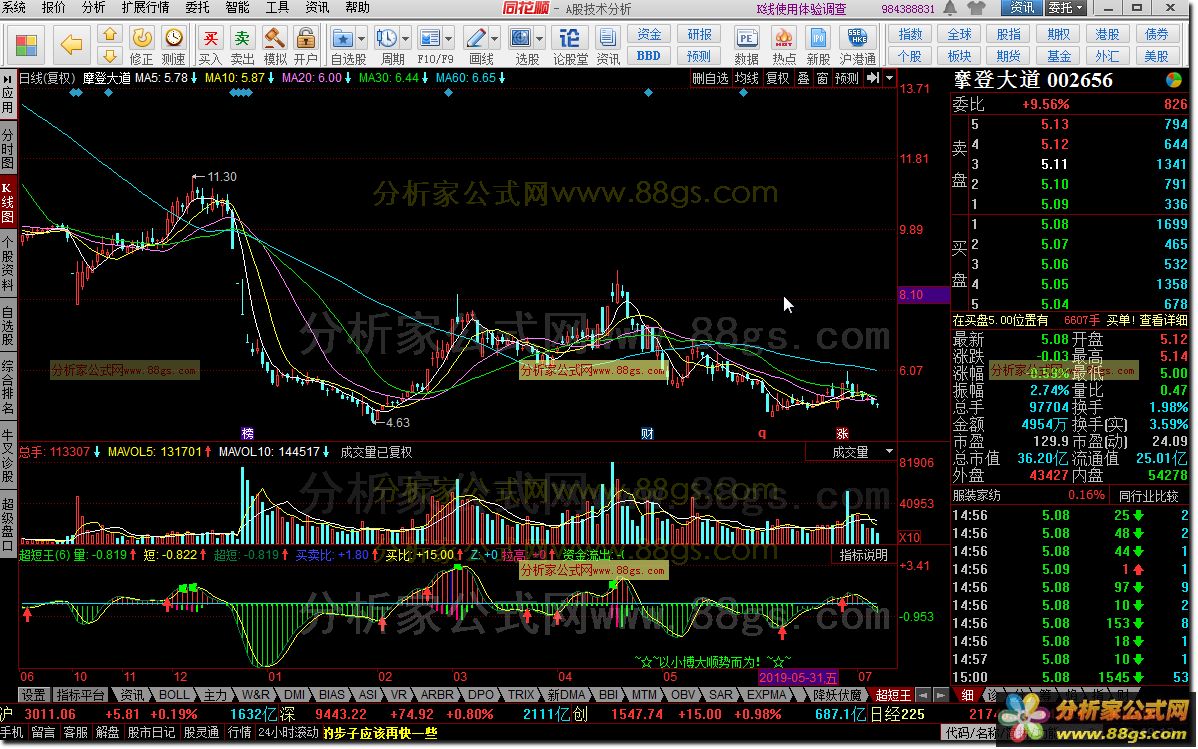The width and height of the screenshot is (1198, 749).
Task: Select the 画线 pencil drawing tool
Action: (x=476, y=38)
